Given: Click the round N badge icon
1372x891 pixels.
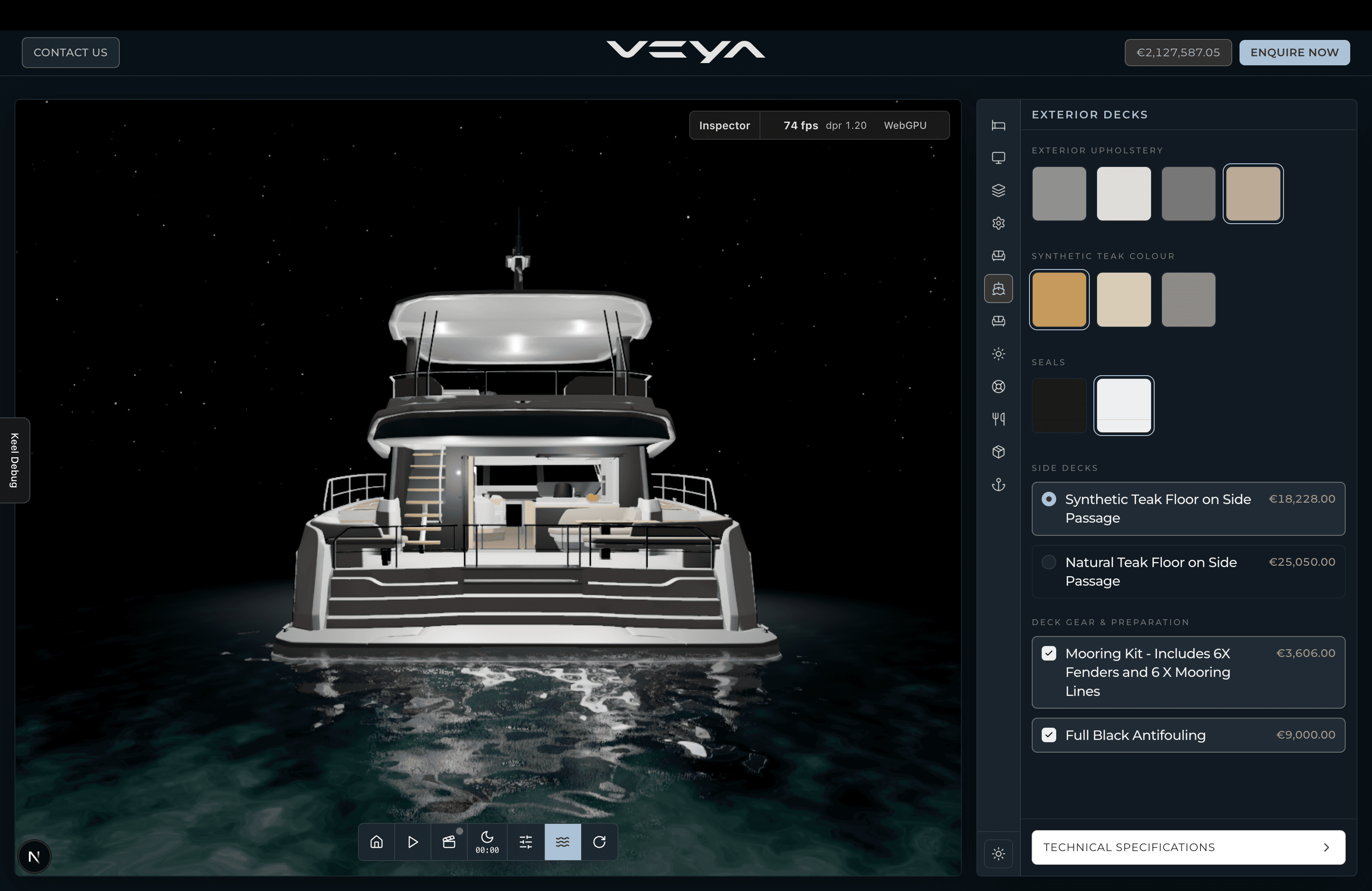Looking at the screenshot, I should (34, 857).
